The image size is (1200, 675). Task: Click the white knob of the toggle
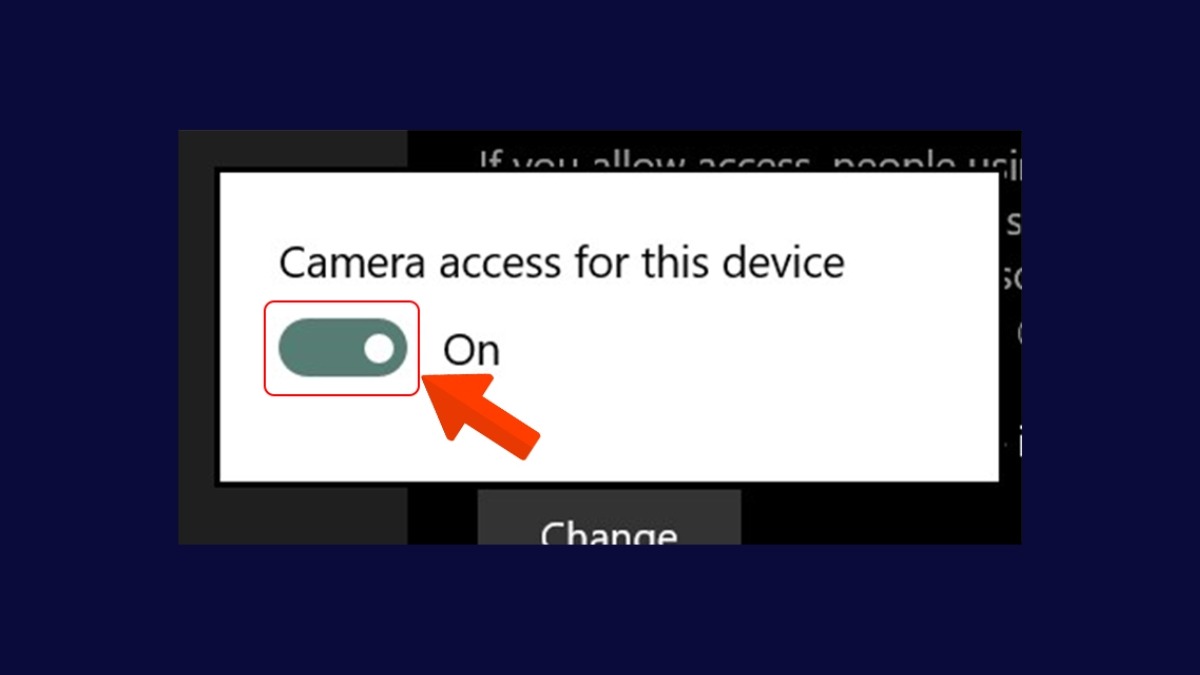pyautogui.click(x=379, y=348)
